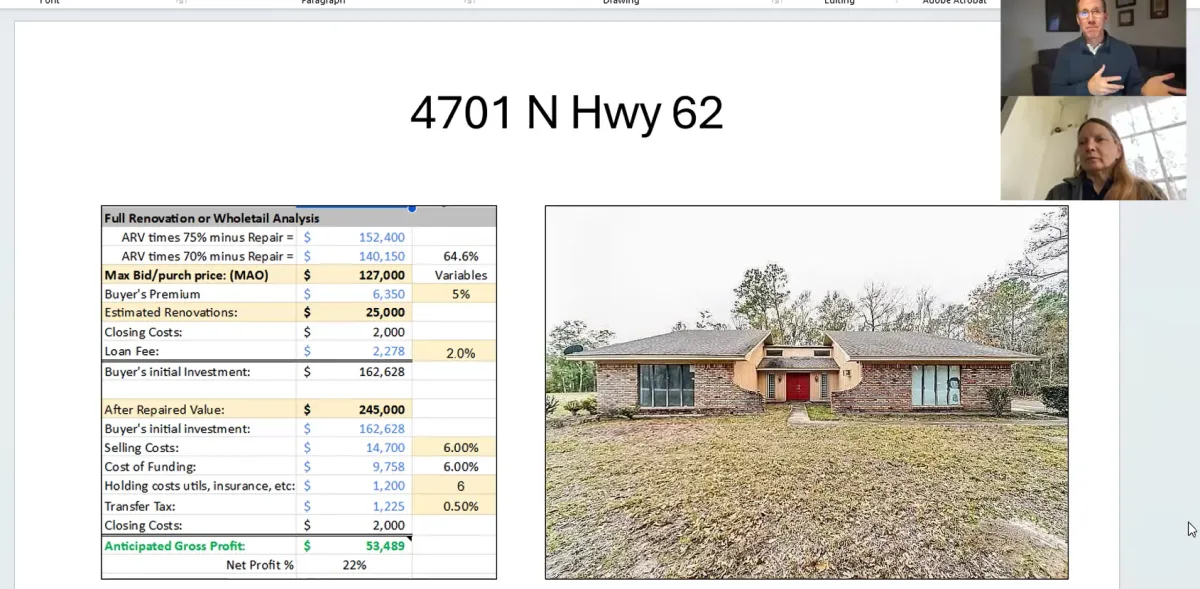The height and width of the screenshot is (589, 1200).
Task: Select the Holding costs utils, insurance label
Action: pyautogui.click(x=200, y=485)
